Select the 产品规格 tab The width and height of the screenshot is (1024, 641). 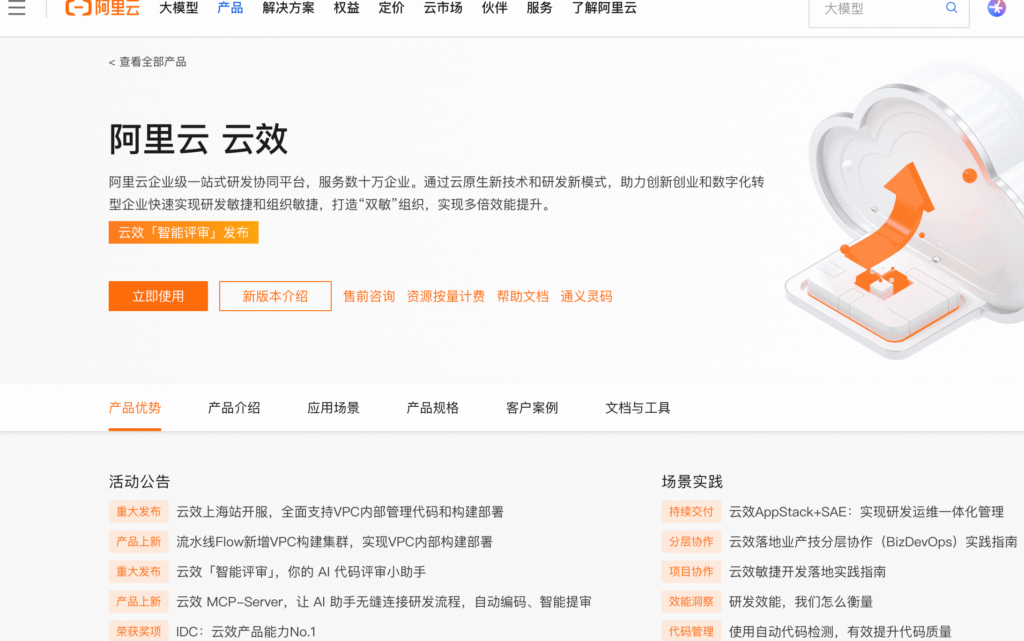pyautogui.click(x=432, y=408)
